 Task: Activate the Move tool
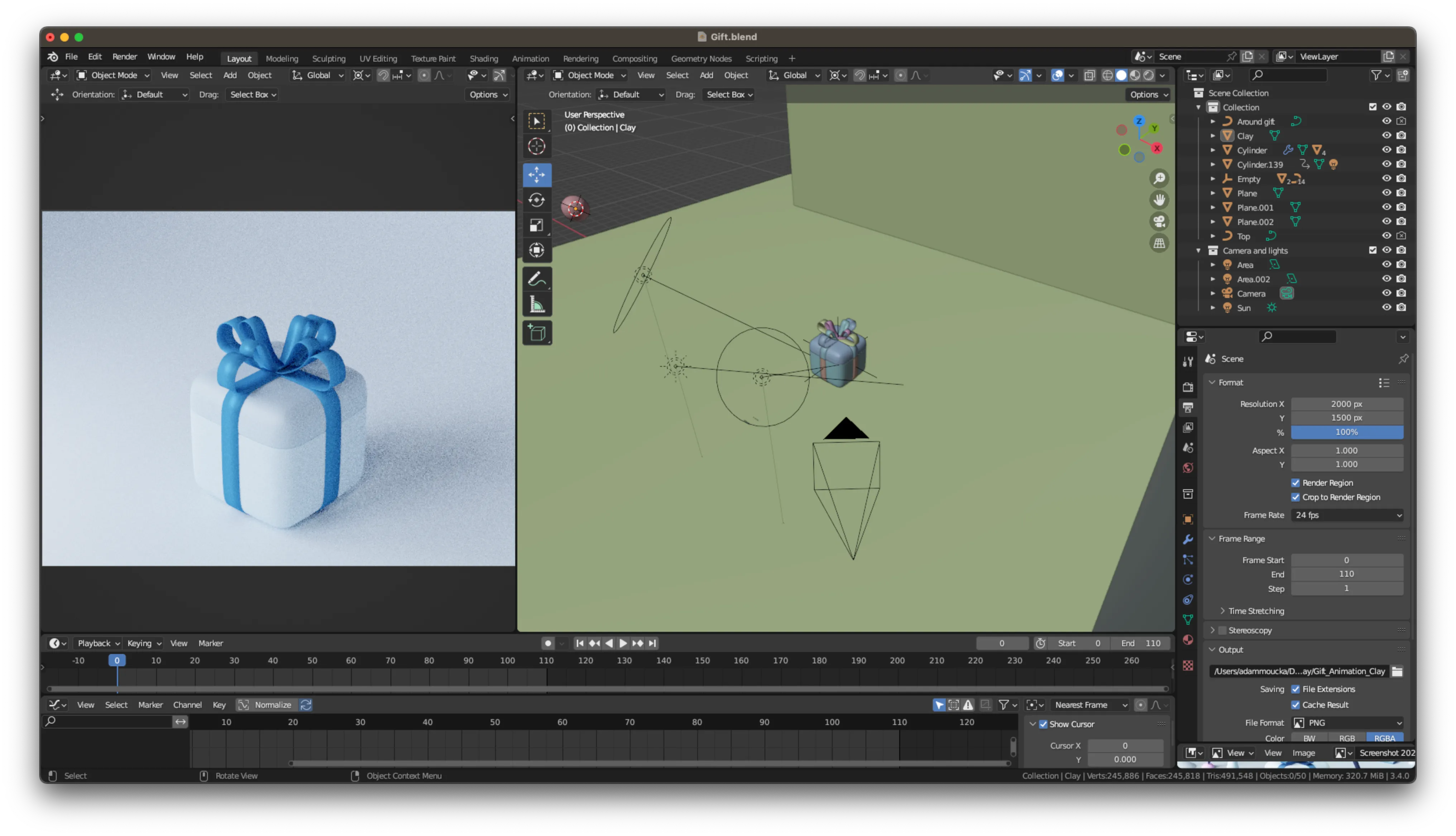[x=537, y=174]
